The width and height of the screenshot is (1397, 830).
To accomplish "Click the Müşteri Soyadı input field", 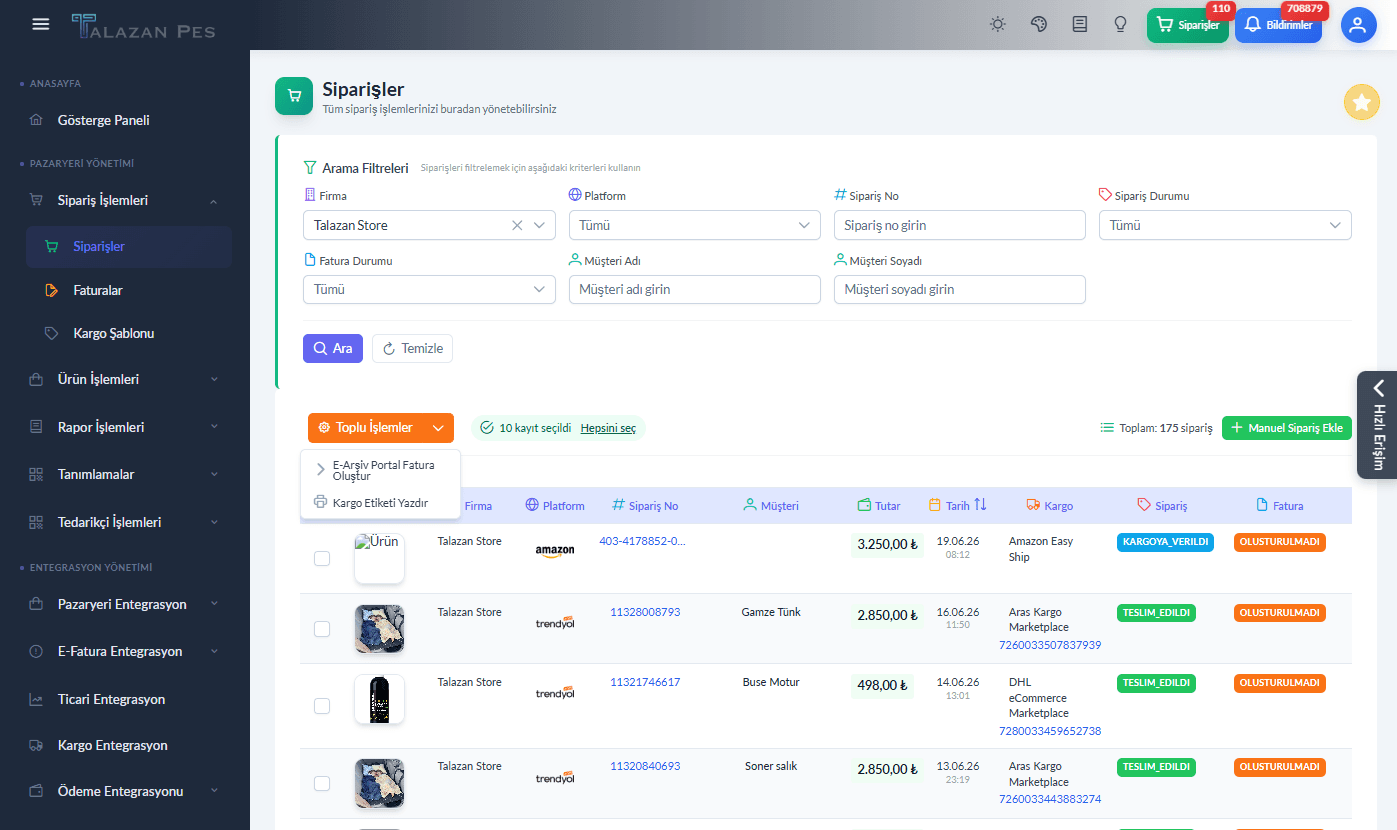I will (959, 289).
